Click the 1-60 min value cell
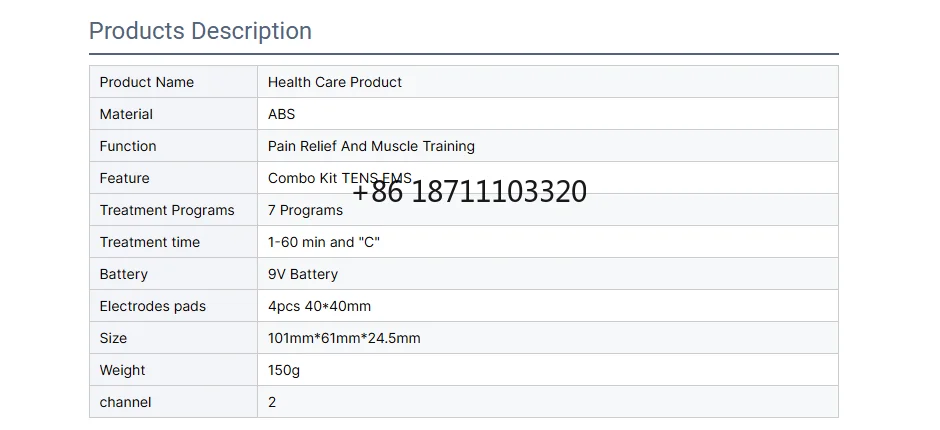 (x=547, y=242)
